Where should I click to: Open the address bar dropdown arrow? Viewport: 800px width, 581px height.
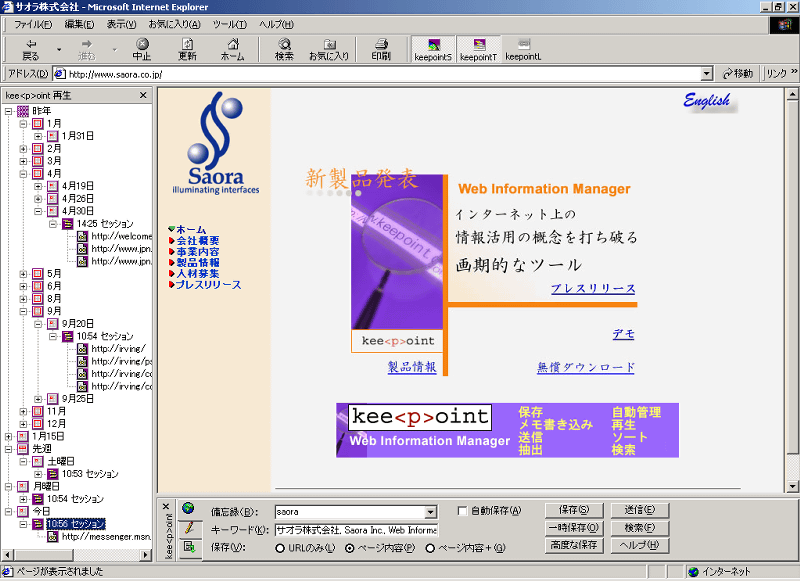click(x=706, y=74)
